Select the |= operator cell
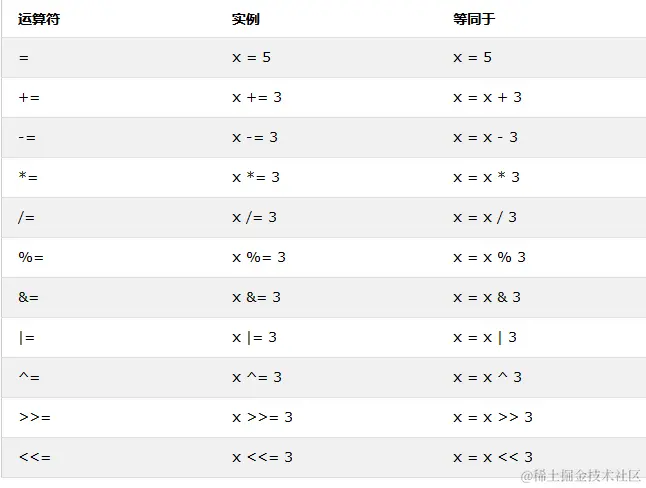646x488 pixels. pos(27,338)
